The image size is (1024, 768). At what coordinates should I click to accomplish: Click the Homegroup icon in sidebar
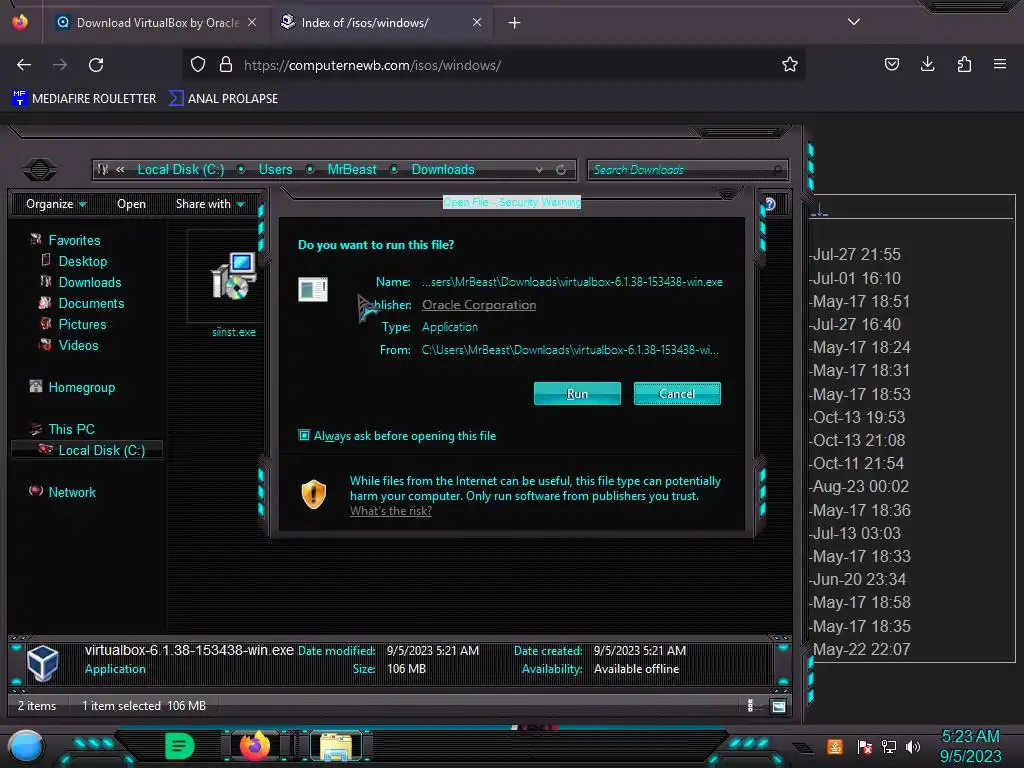(36, 386)
